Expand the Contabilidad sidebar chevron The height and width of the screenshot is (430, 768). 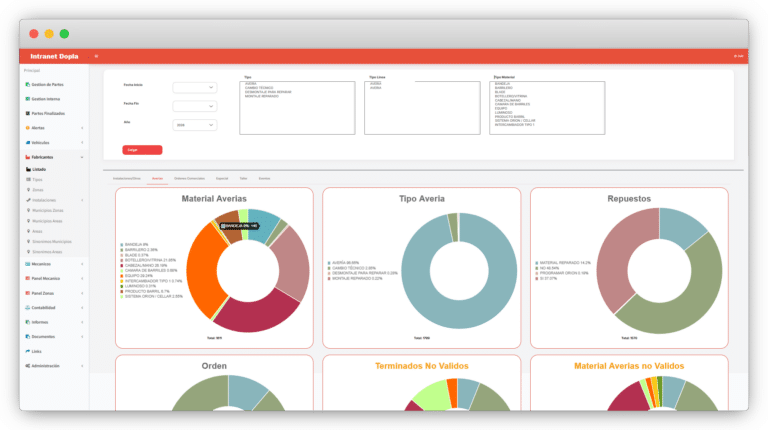click(82, 308)
